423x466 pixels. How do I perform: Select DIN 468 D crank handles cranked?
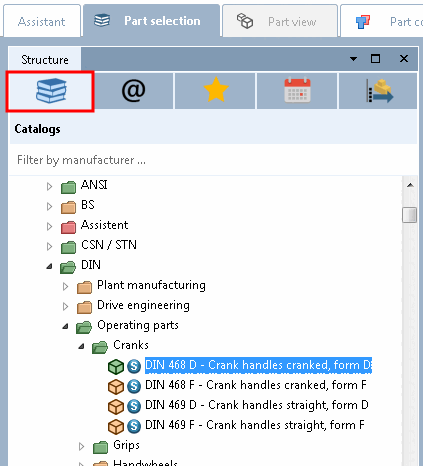tap(258, 365)
